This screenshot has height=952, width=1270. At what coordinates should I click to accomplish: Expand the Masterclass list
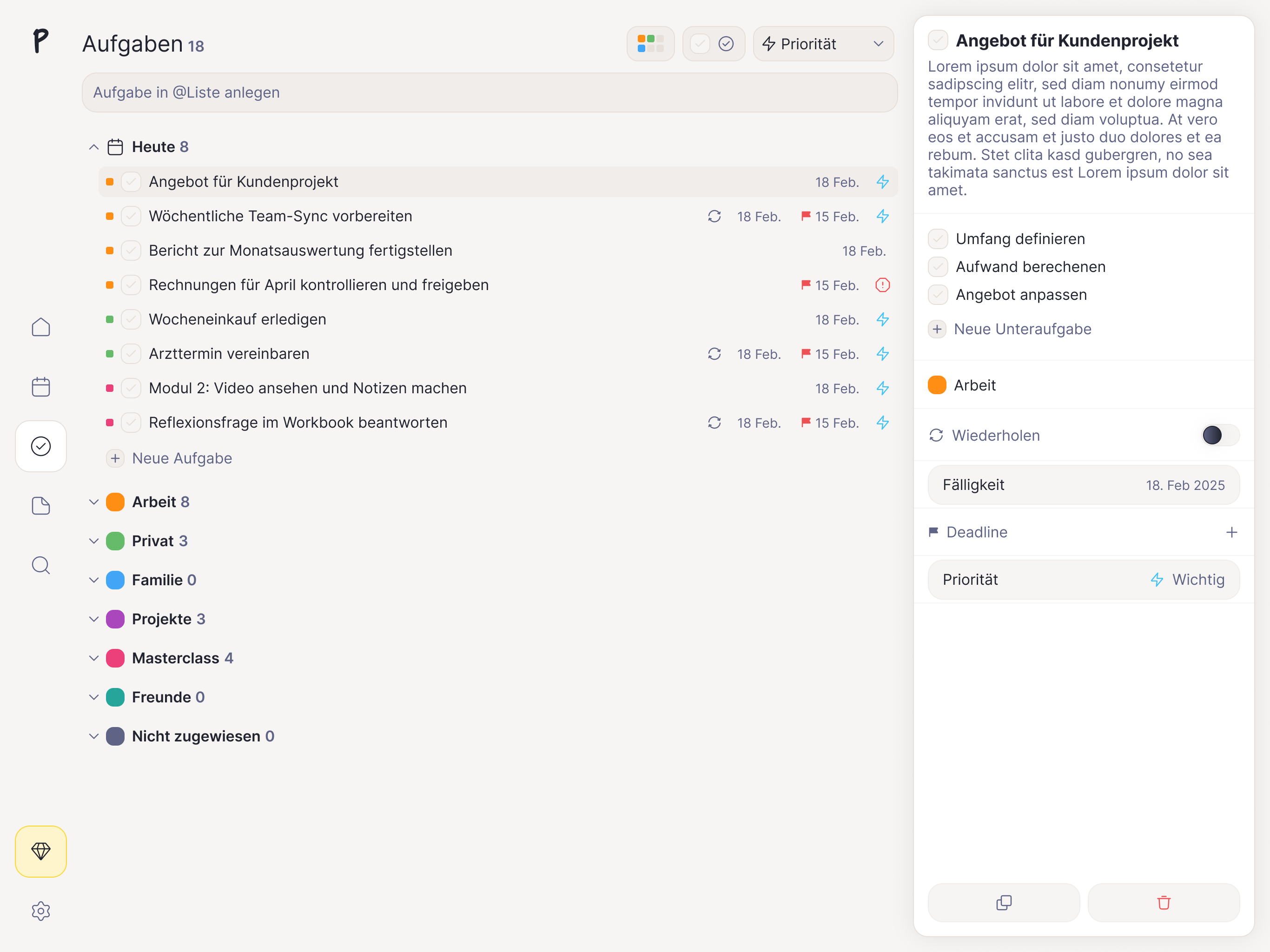point(94,658)
